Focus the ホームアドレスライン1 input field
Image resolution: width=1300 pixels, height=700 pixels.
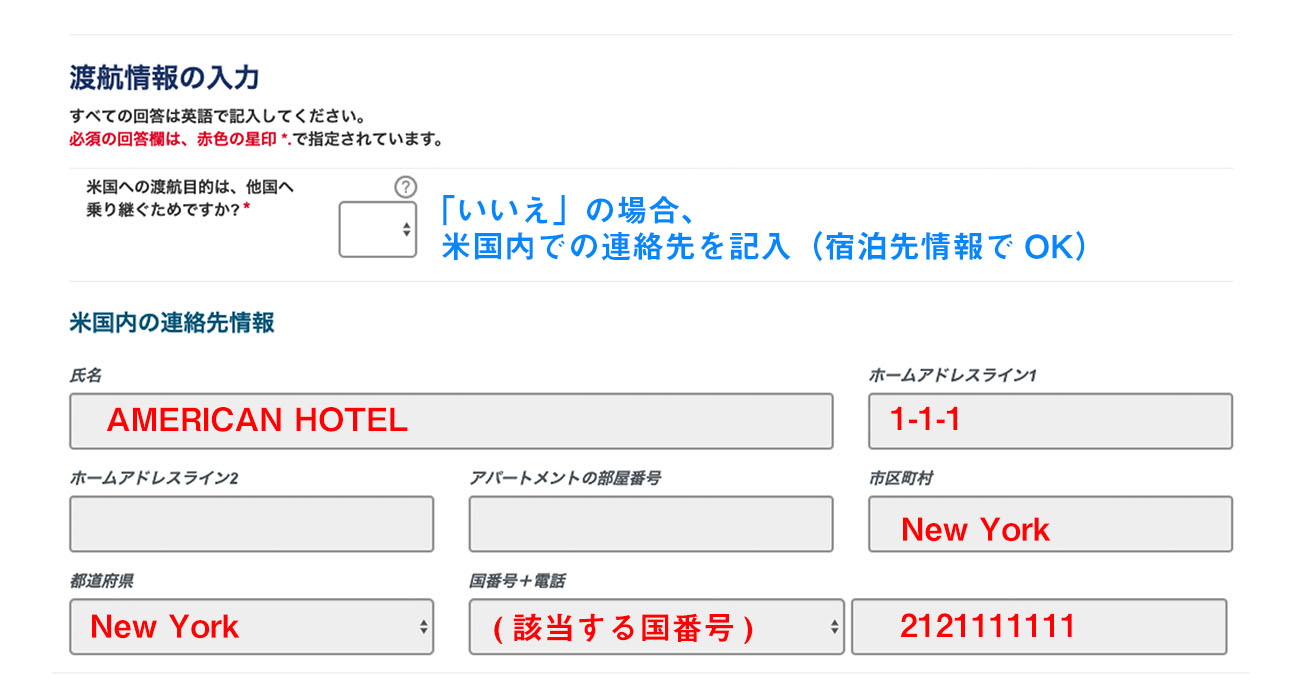coord(1050,421)
